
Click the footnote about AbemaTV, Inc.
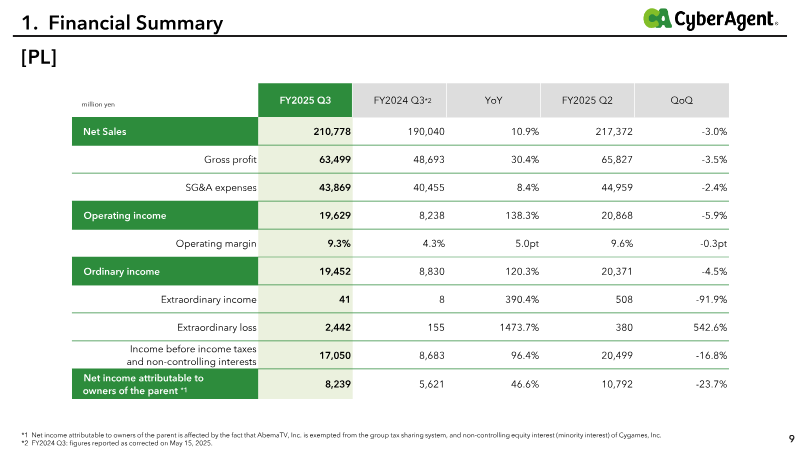tap(341, 435)
